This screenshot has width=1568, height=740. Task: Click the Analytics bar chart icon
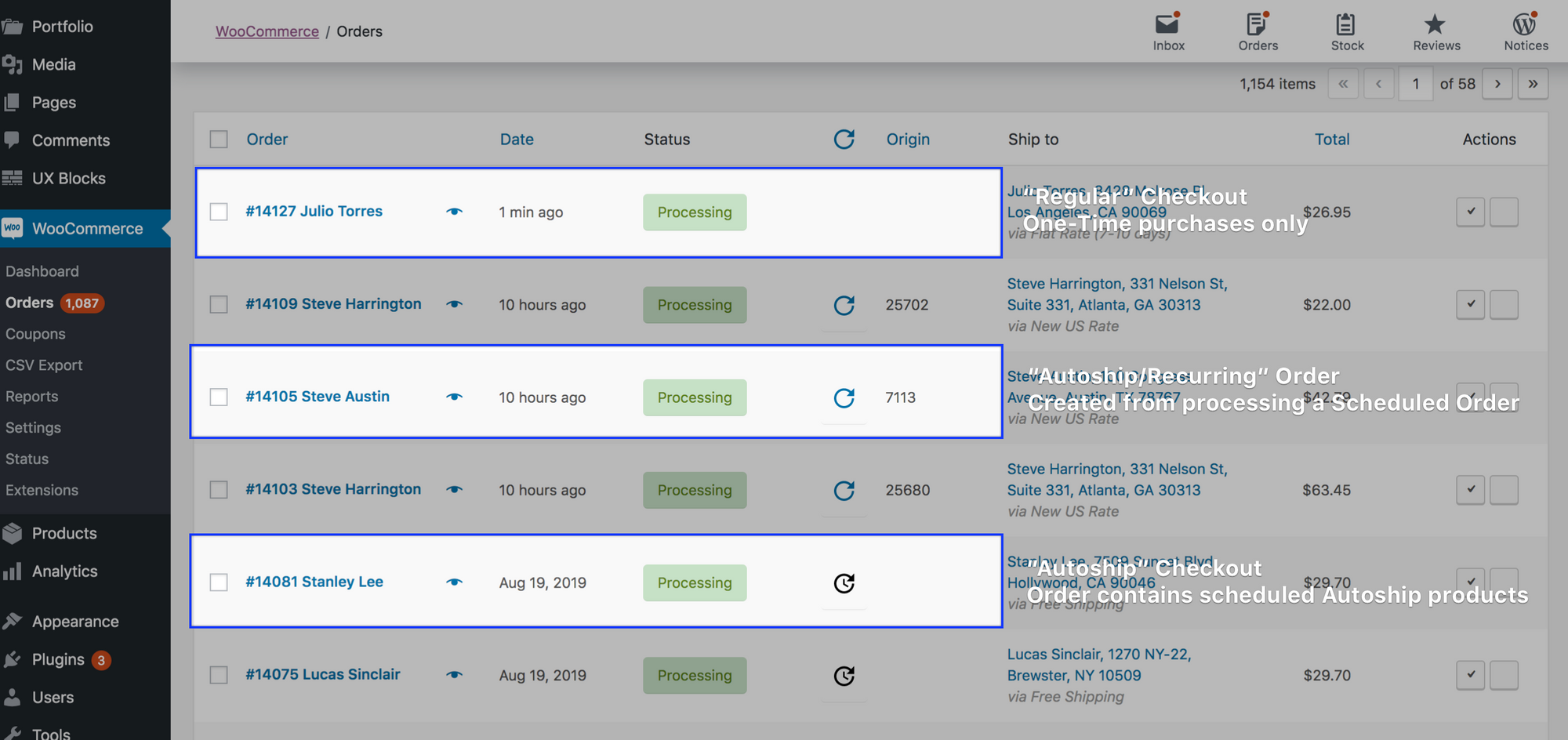12,571
